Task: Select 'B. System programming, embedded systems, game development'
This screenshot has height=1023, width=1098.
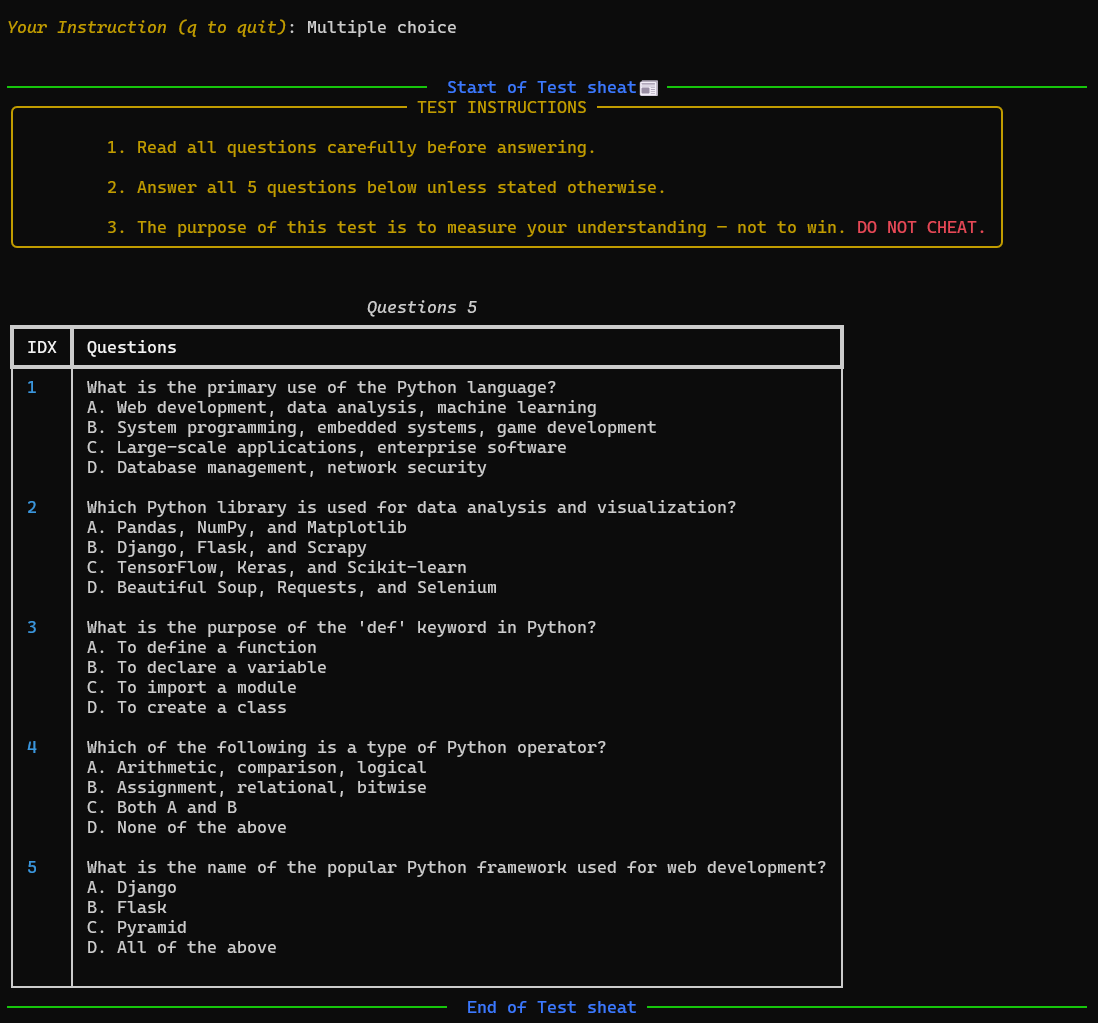Action: (372, 428)
